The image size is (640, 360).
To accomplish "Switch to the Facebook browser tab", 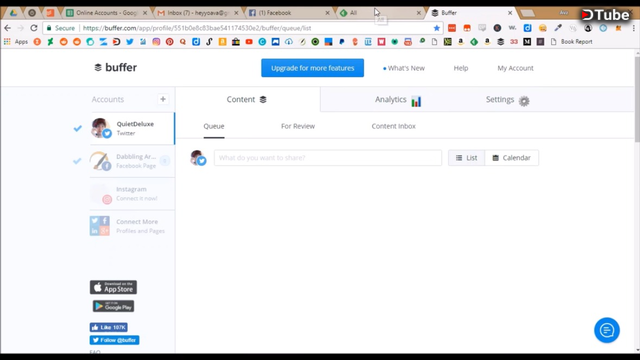I will tap(288, 13).
